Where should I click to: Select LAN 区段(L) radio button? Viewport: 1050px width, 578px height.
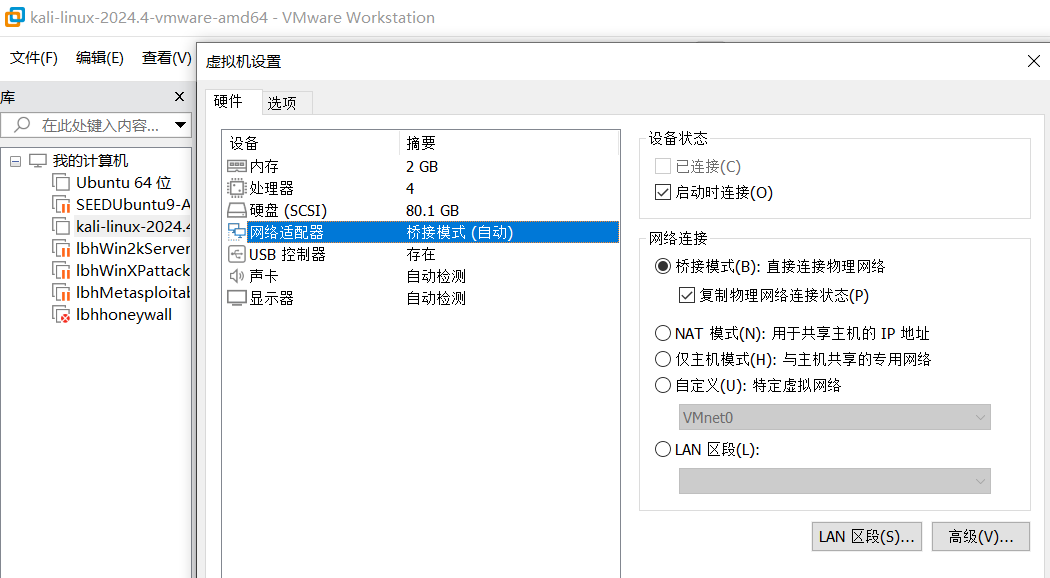pyautogui.click(x=663, y=449)
